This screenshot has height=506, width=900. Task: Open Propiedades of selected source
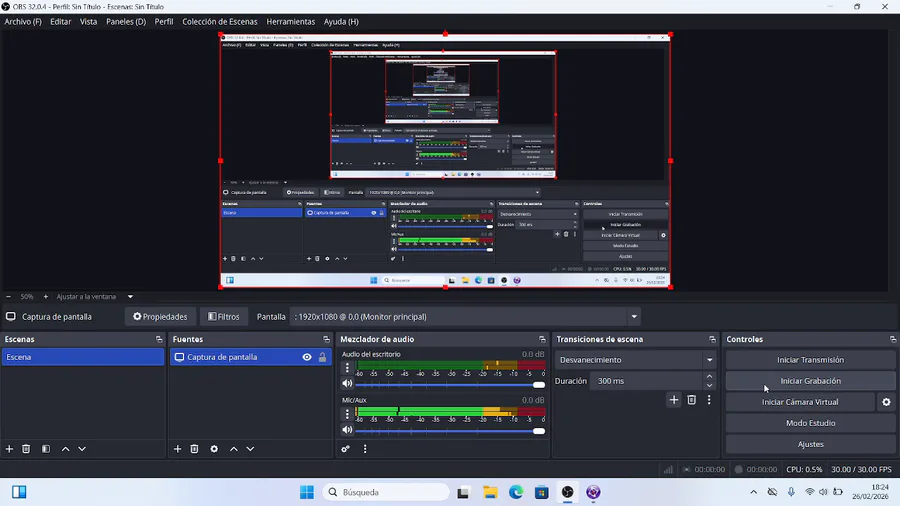click(x=160, y=317)
